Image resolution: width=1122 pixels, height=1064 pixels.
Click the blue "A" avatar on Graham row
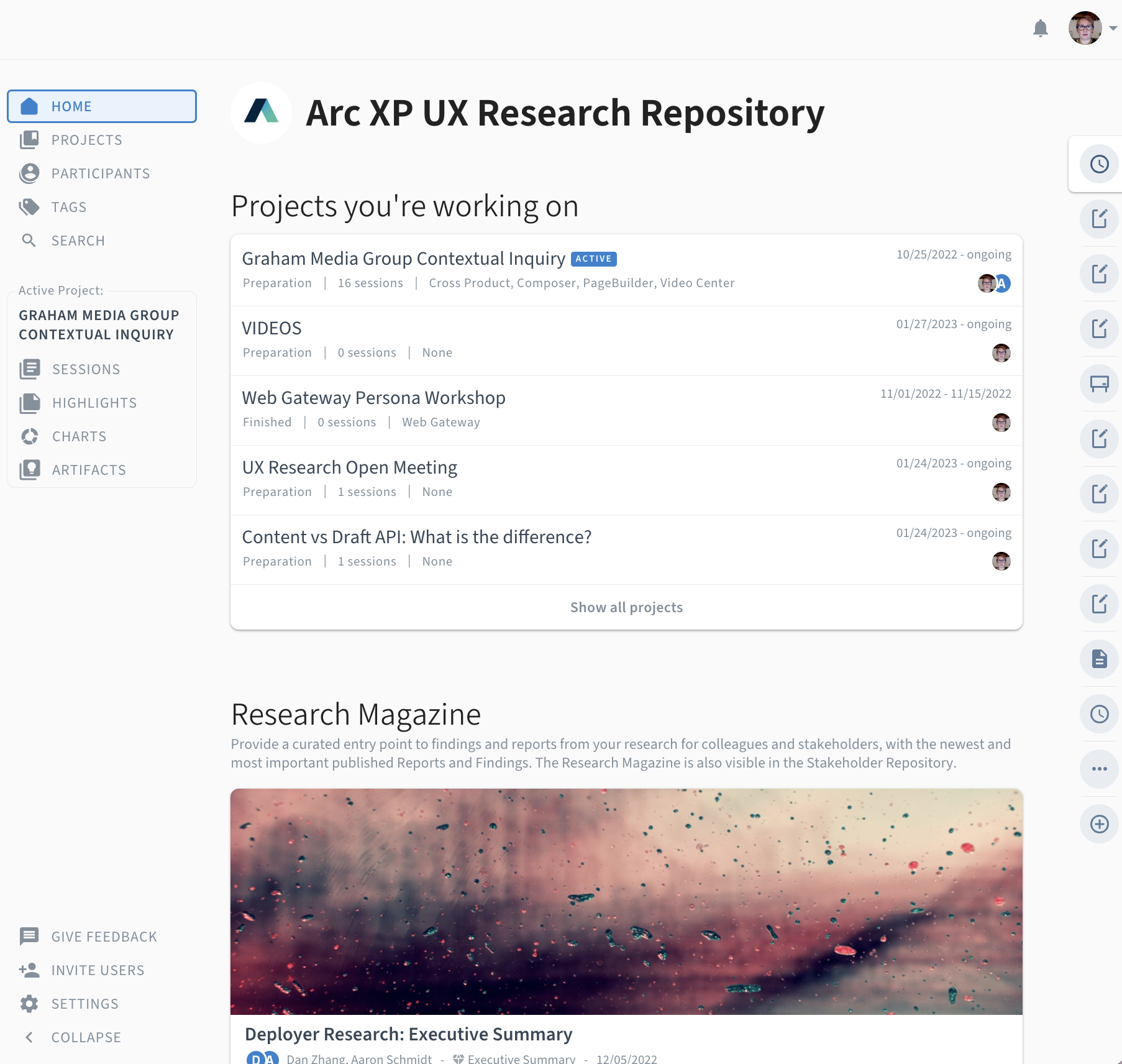[1002, 283]
